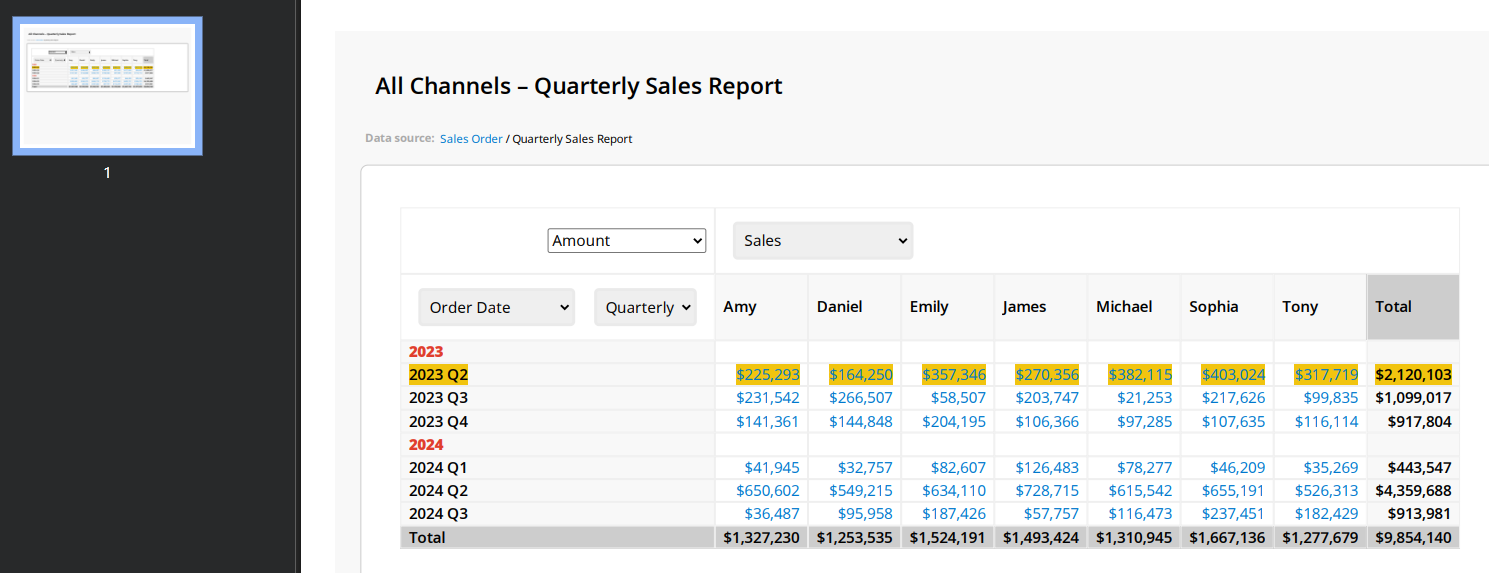This screenshot has width=1489, height=573.
Task: Expand the Order Date dropdown
Action: click(496, 308)
